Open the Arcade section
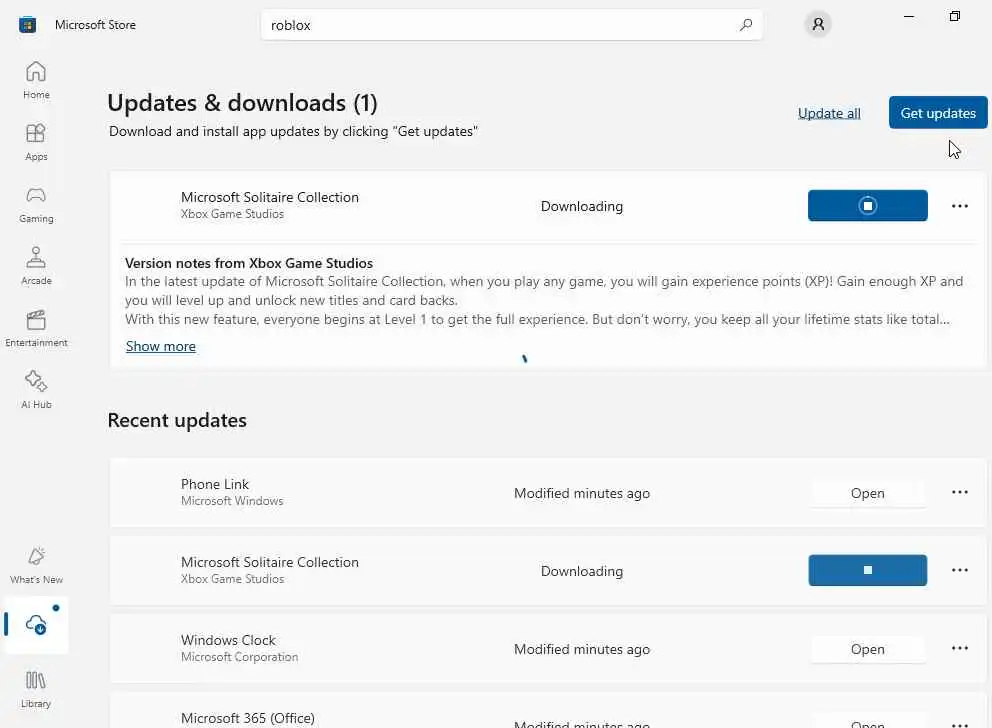 [x=36, y=266]
